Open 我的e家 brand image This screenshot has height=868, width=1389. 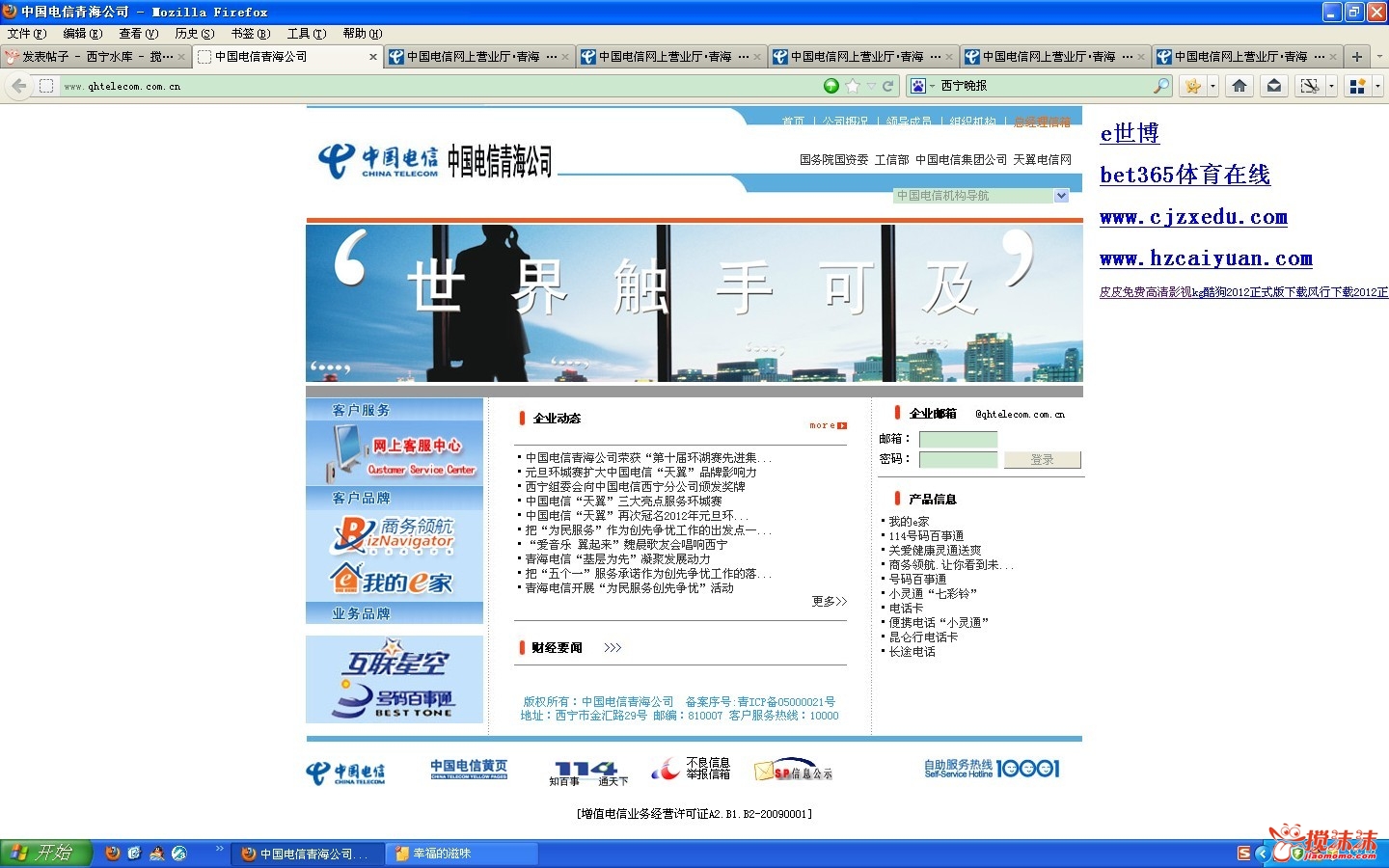[x=392, y=580]
